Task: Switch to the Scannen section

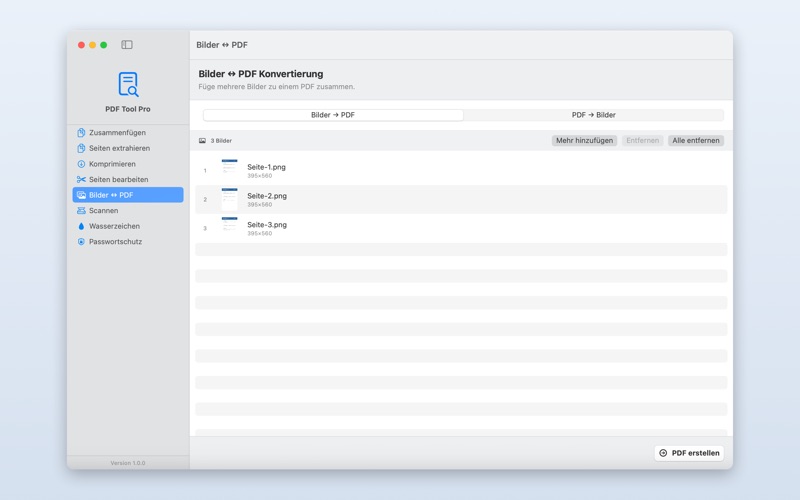Action: point(128,211)
